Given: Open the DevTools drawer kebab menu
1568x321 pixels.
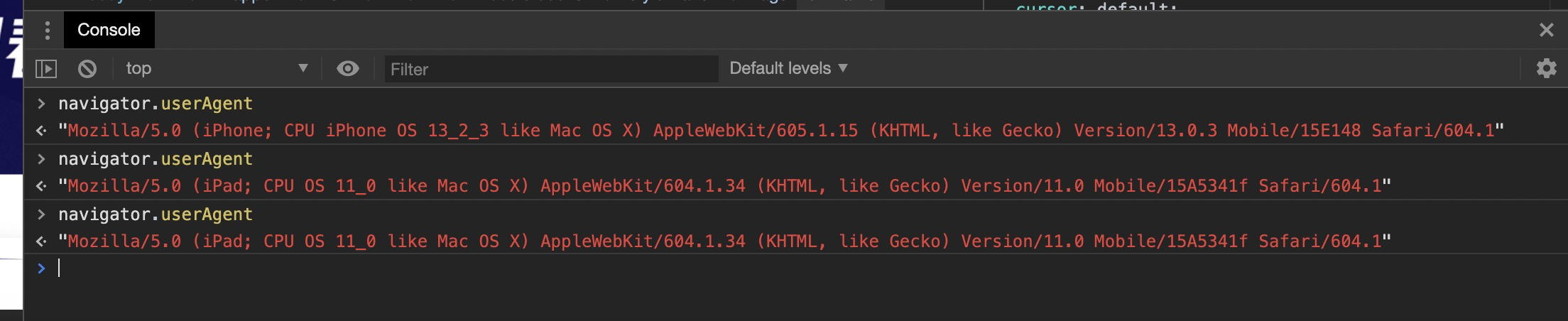Looking at the screenshot, I should [47, 31].
